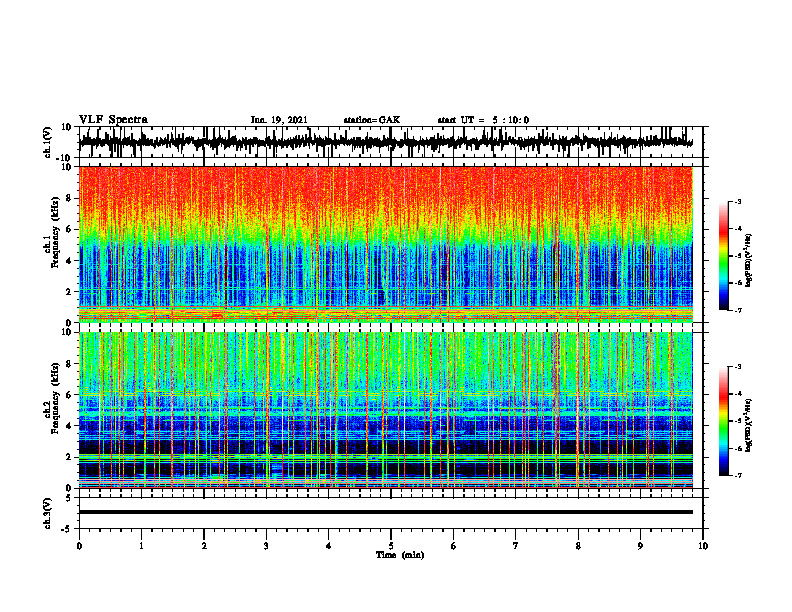
Task: Click the "4" kHz tick on ch.2 frequency axis
Action: point(69,426)
